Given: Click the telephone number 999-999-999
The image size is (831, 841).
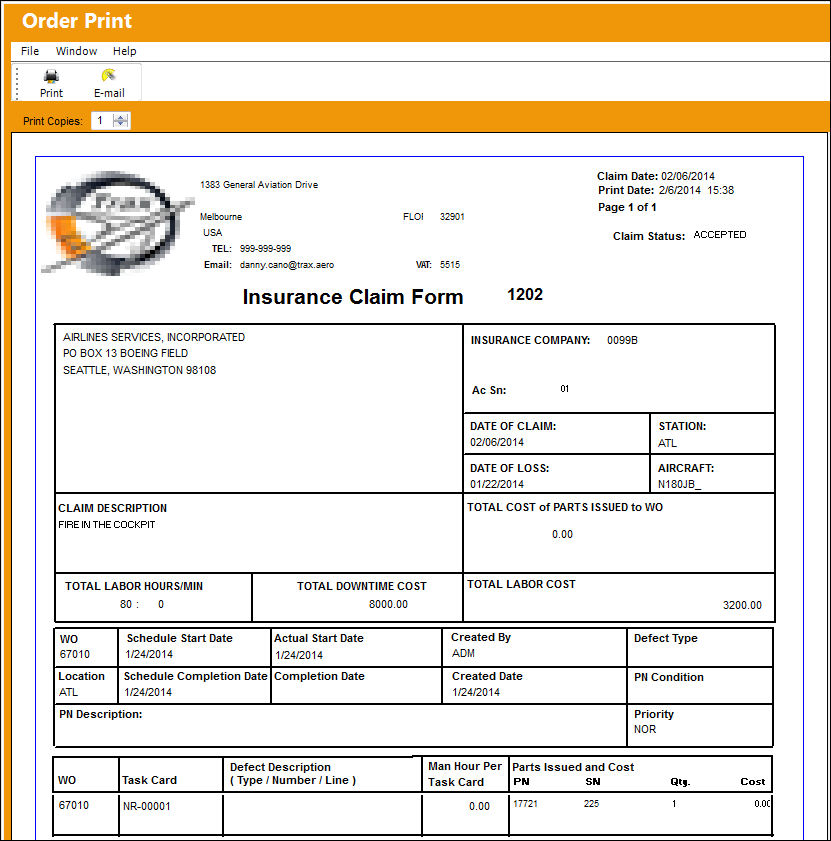Looking at the screenshot, I should click(x=265, y=249).
